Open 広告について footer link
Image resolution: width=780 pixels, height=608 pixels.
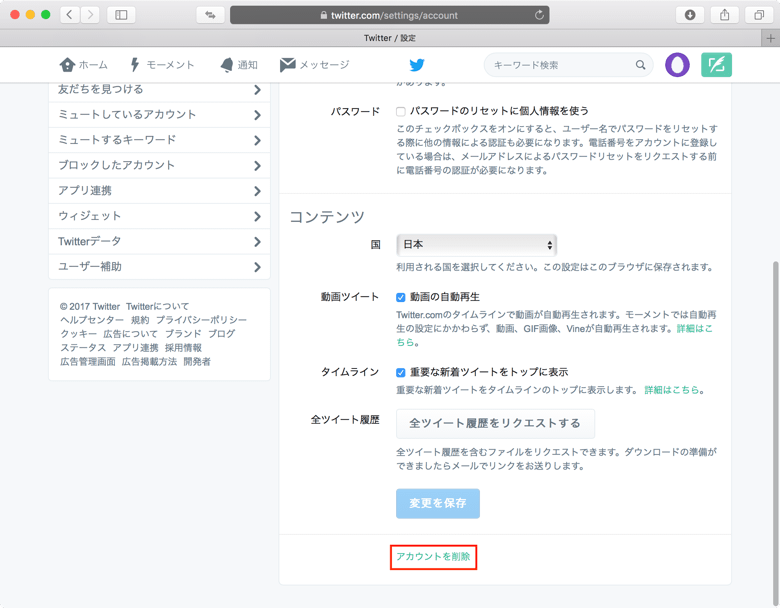tap(130, 334)
